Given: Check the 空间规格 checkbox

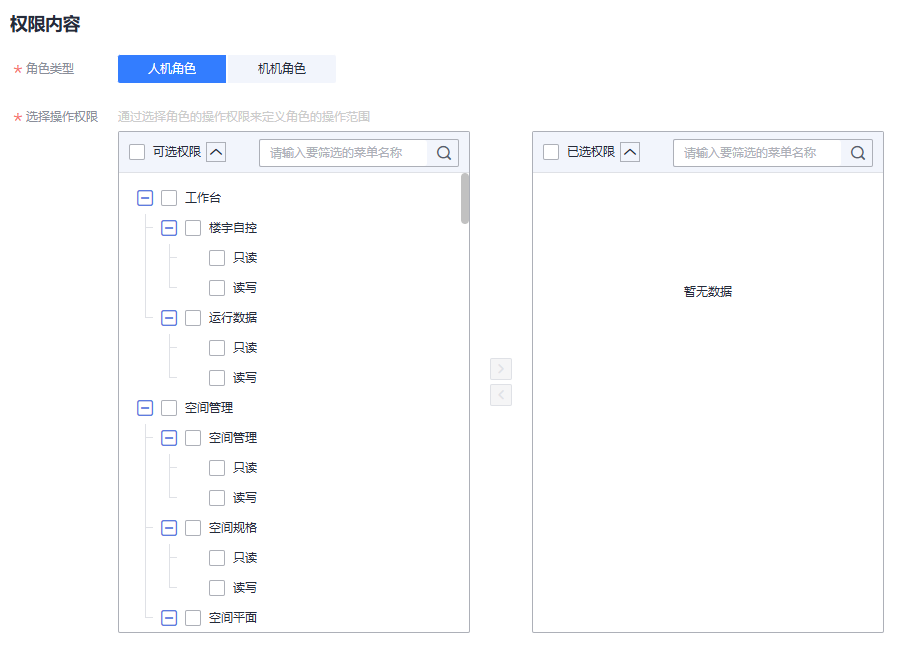Looking at the screenshot, I should 193,528.
